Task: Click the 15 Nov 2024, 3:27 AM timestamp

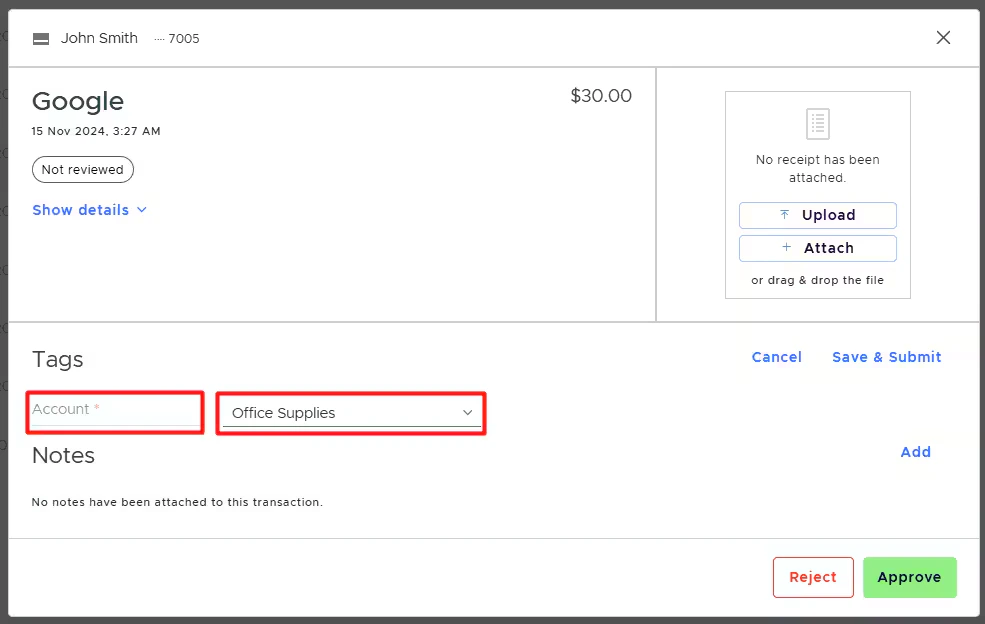Action: pyautogui.click(x=96, y=131)
